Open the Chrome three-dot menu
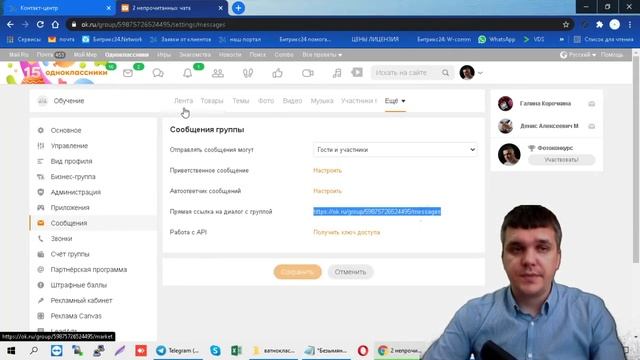 tap(630, 24)
